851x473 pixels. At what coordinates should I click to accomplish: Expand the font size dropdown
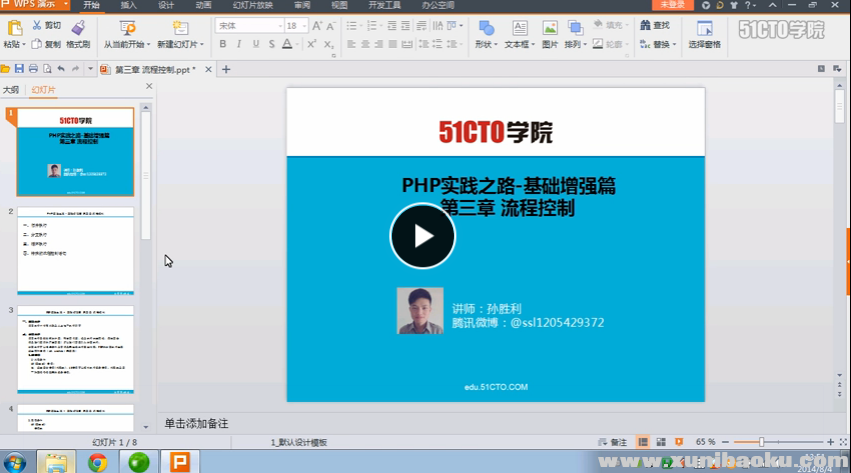(x=303, y=26)
